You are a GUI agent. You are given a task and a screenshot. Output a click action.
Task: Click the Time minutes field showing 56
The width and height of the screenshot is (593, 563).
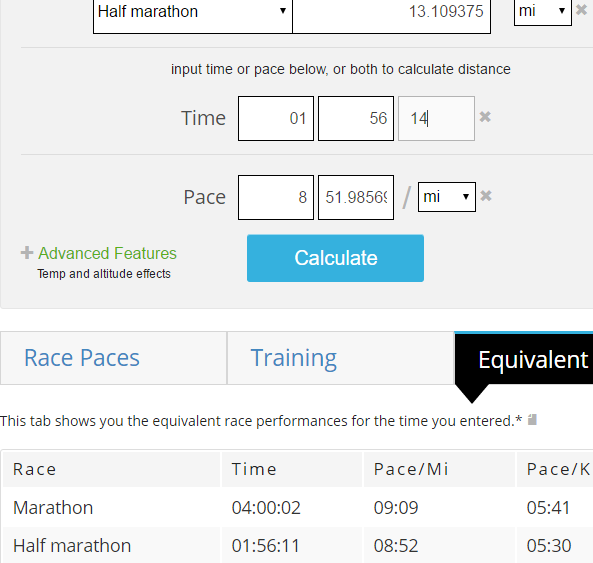tap(356, 118)
